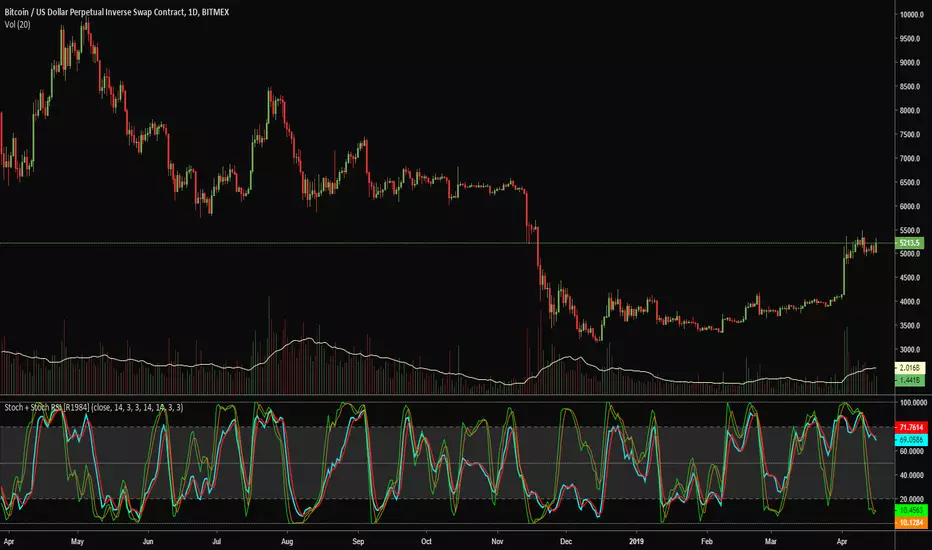Click the 10.4563 green indicator value
The width and height of the screenshot is (932, 550).
(x=911, y=510)
